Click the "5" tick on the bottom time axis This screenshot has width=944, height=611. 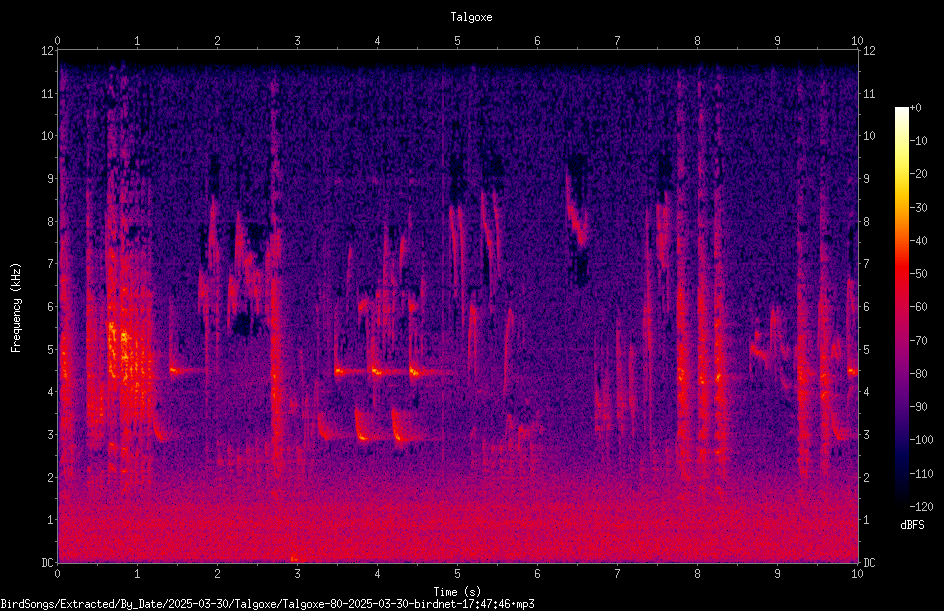(458, 574)
